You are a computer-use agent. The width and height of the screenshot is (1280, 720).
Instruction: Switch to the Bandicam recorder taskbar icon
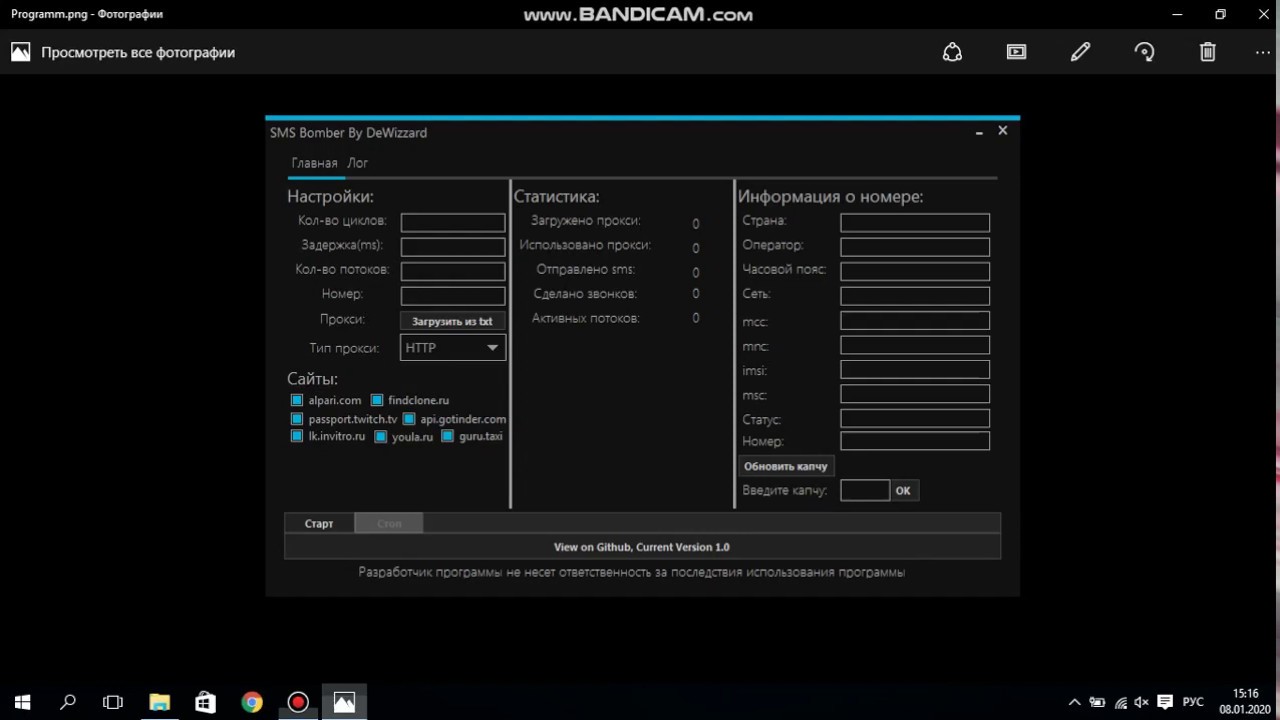298,702
